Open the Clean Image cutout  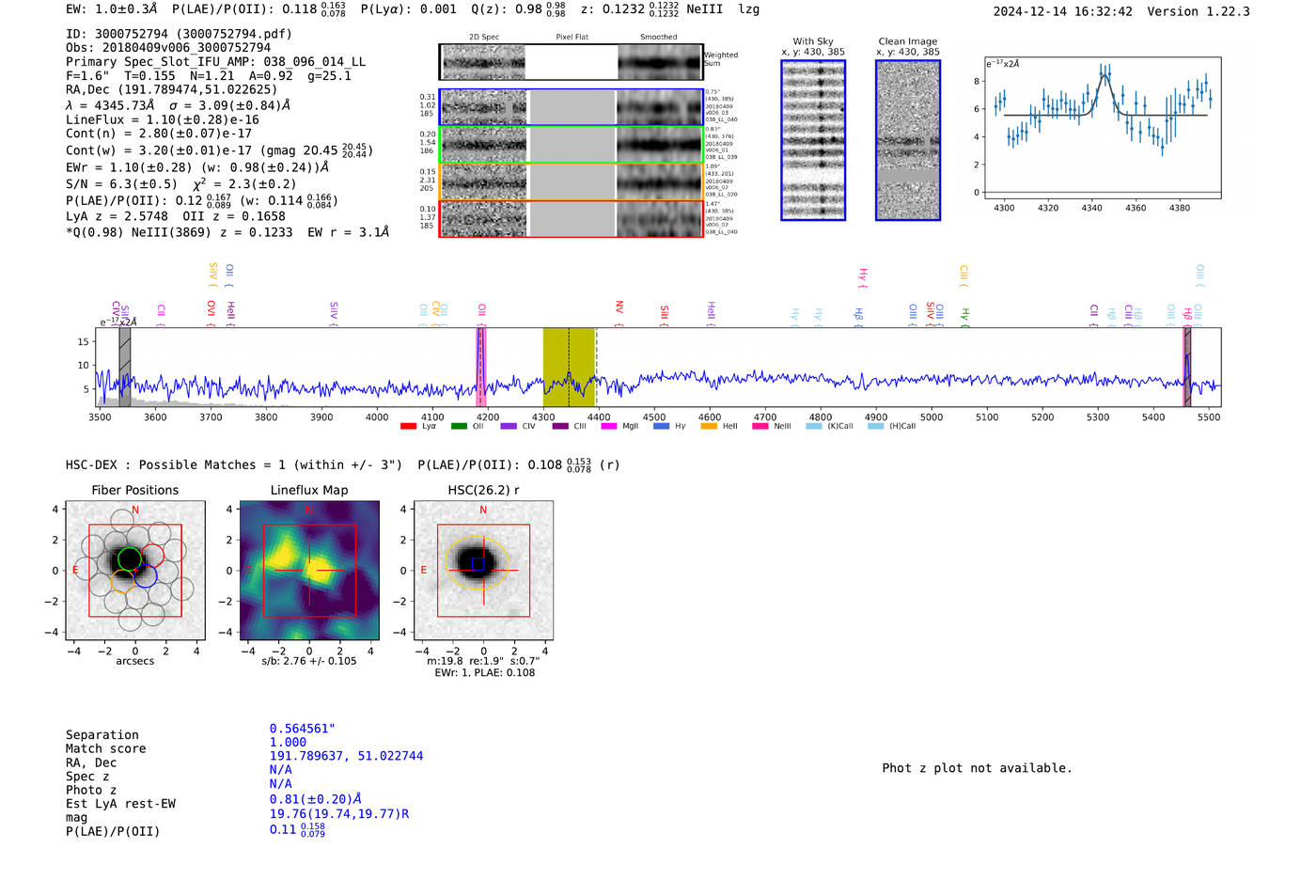click(908, 140)
